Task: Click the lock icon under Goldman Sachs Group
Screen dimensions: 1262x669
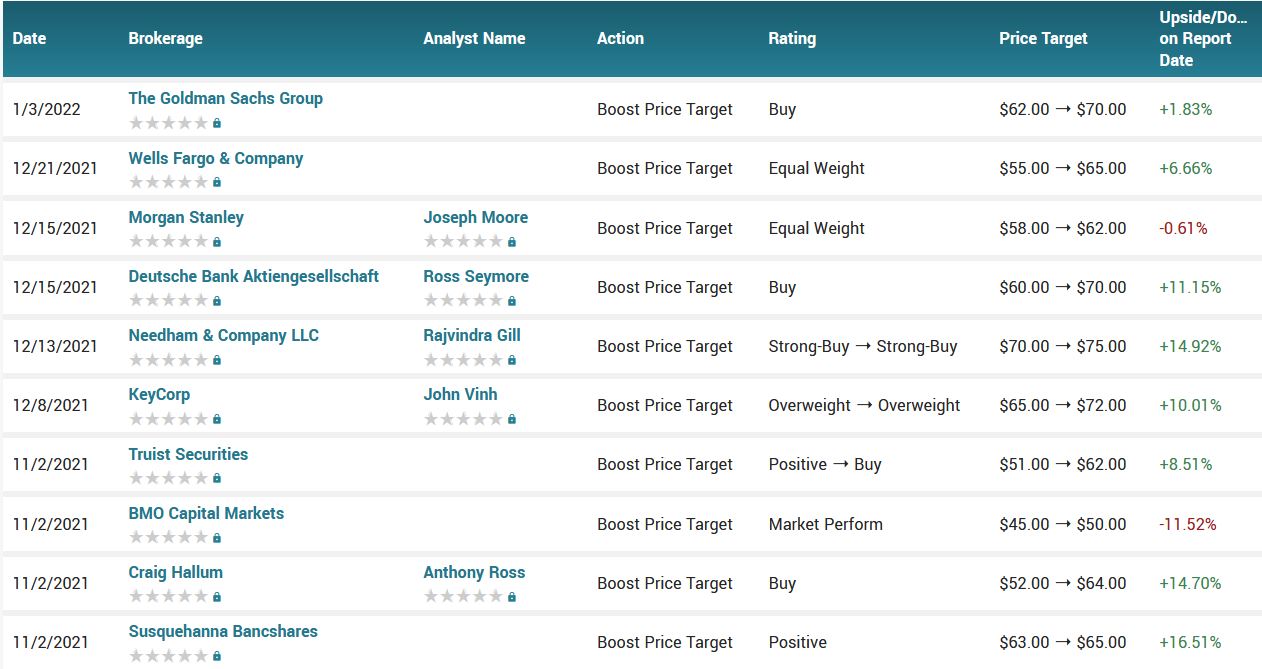Action: [x=217, y=123]
